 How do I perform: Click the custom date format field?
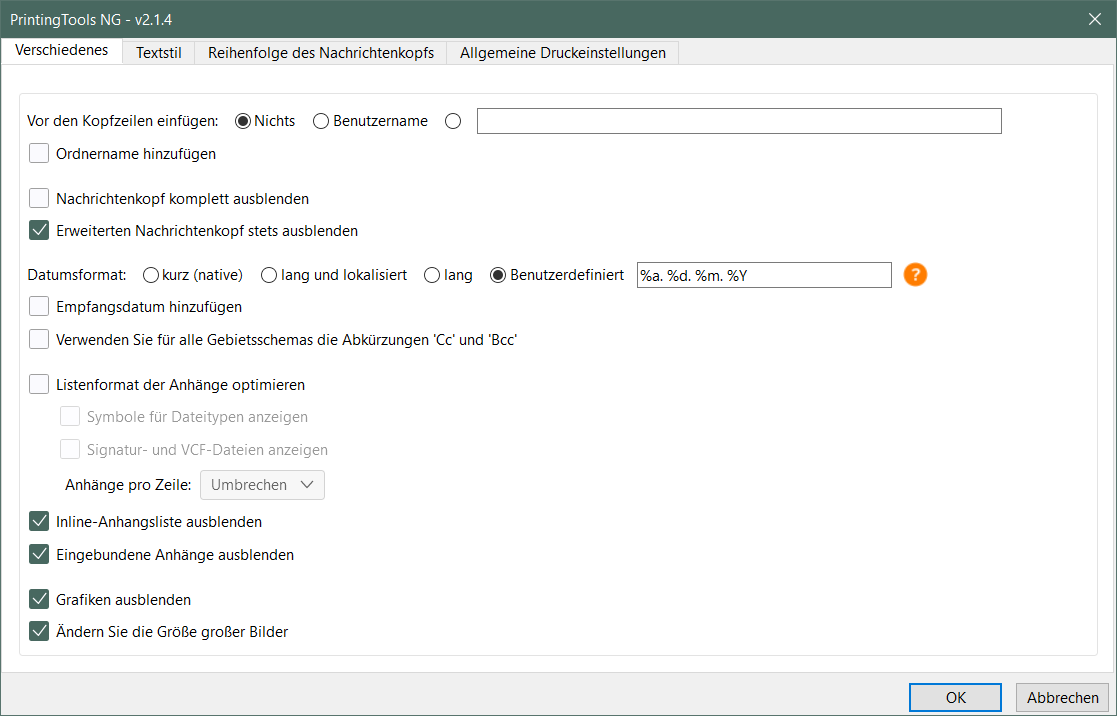[x=764, y=275]
